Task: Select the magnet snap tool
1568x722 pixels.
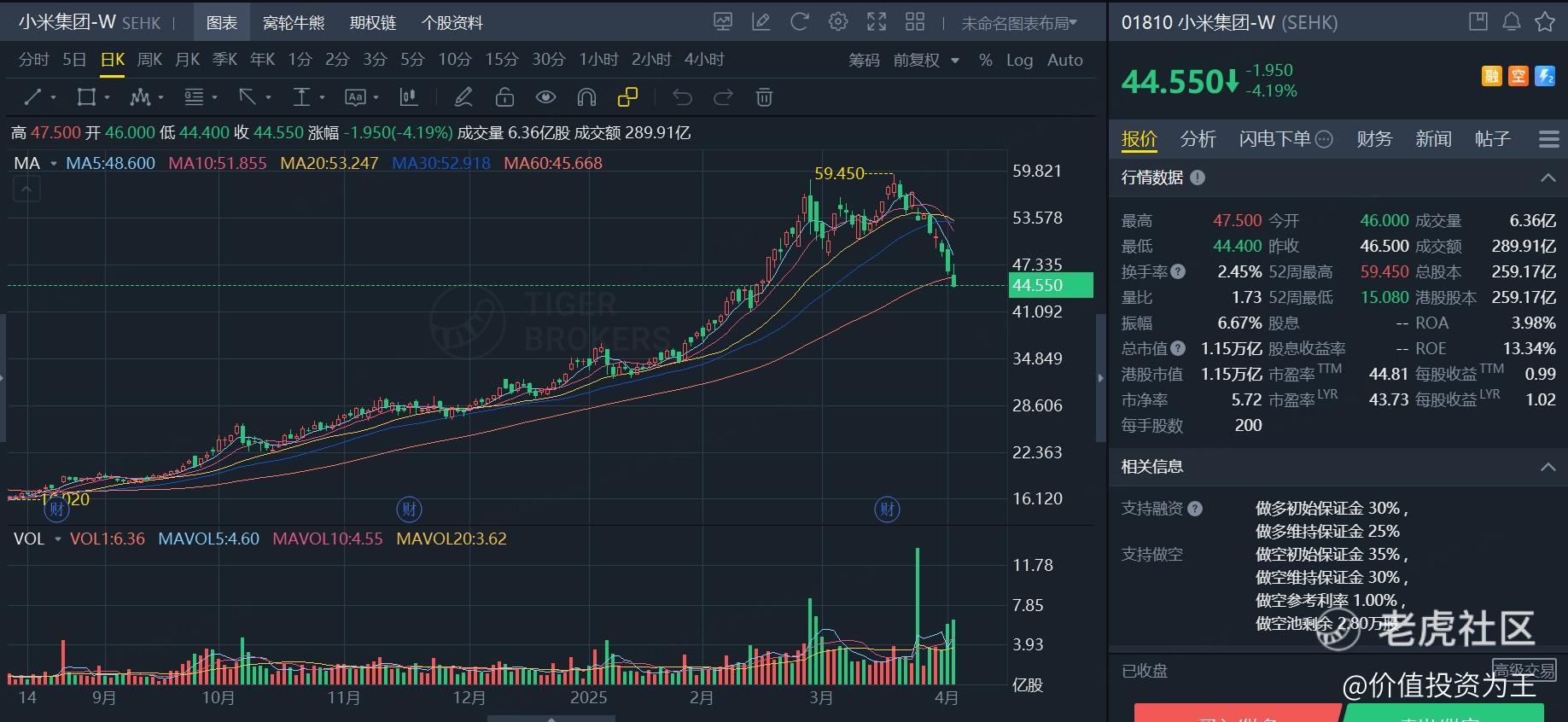Action: pyautogui.click(x=586, y=97)
